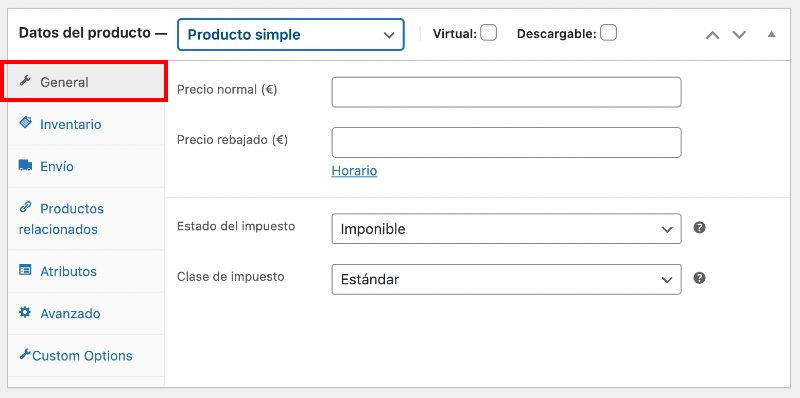Click the truck icon beside Envío

[25, 165]
